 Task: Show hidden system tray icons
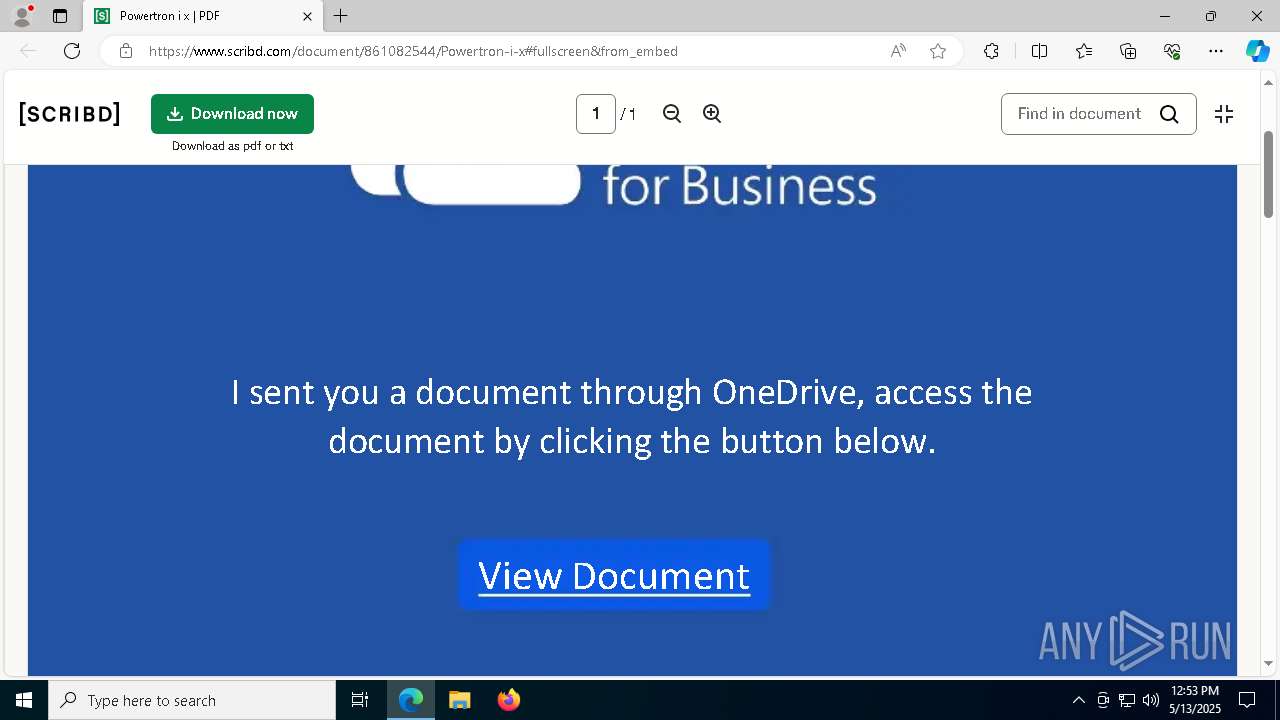1078,700
